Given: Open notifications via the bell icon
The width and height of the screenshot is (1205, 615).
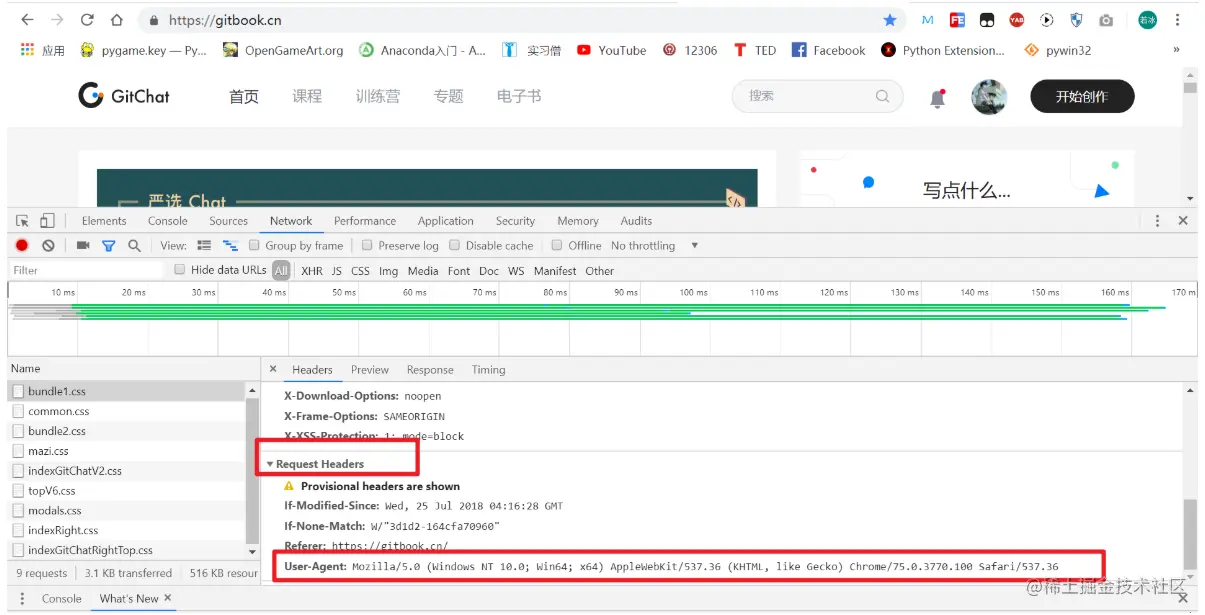Looking at the screenshot, I should pyautogui.click(x=937, y=97).
